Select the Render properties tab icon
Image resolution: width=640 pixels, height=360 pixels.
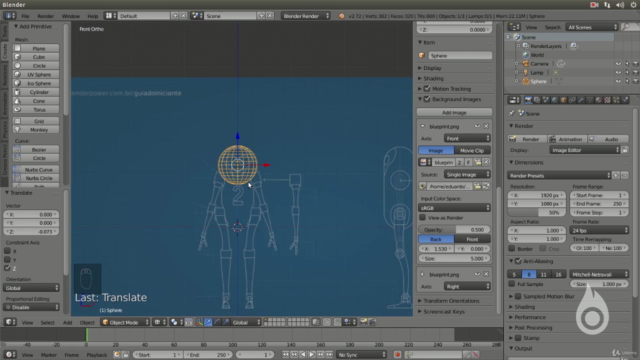528,100
